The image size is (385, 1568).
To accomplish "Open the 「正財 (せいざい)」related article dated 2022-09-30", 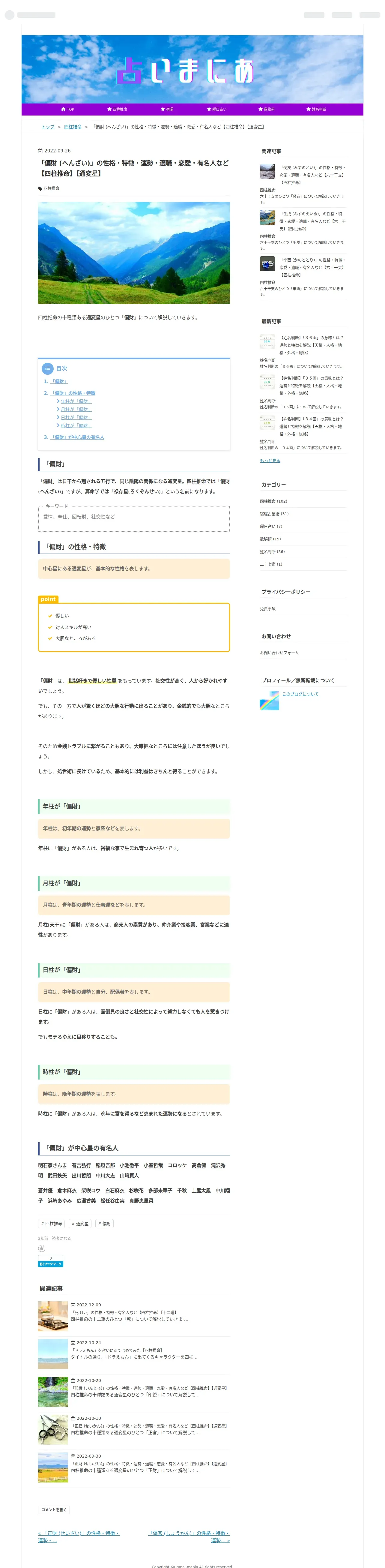I will (150, 1463).
